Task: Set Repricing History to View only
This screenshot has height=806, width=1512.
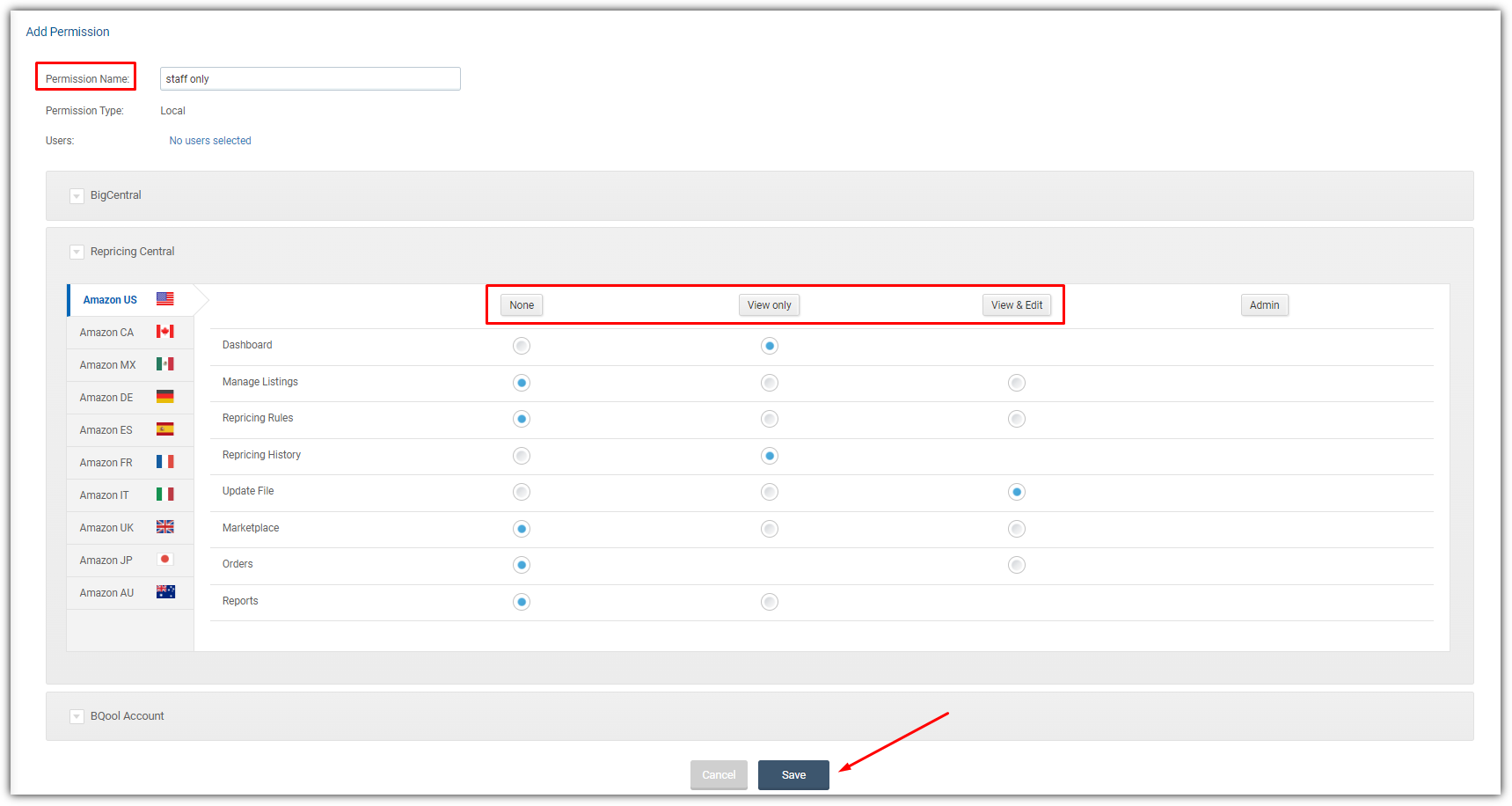Action: click(770, 456)
